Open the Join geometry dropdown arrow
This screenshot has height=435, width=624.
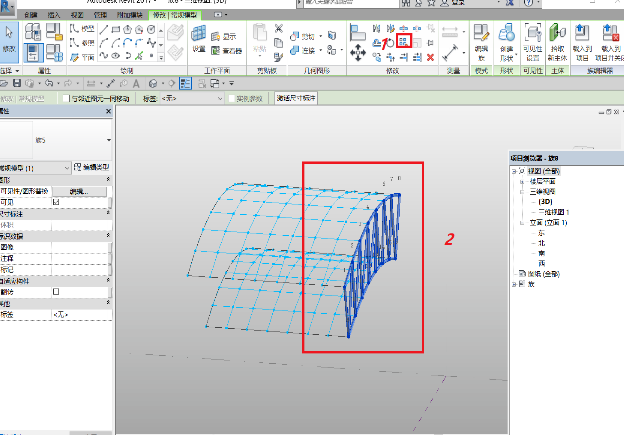320,51
